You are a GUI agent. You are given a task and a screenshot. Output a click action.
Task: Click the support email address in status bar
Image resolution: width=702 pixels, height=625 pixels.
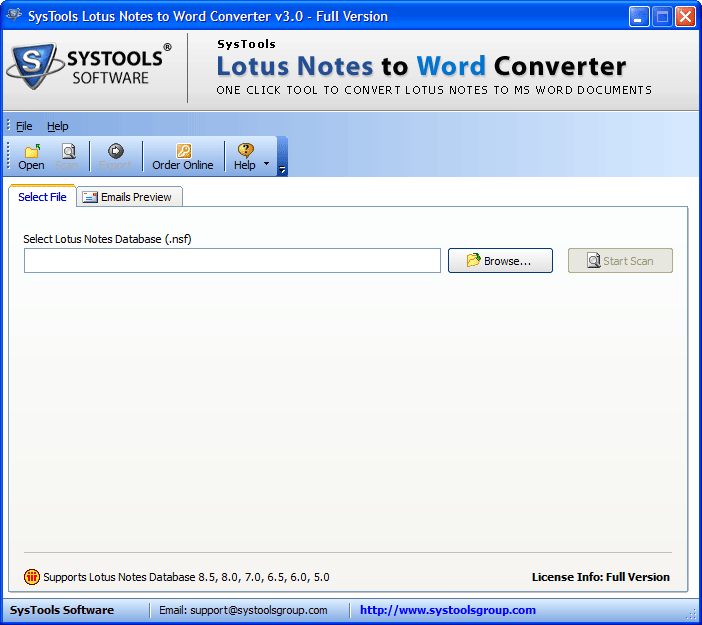click(243, 610)
